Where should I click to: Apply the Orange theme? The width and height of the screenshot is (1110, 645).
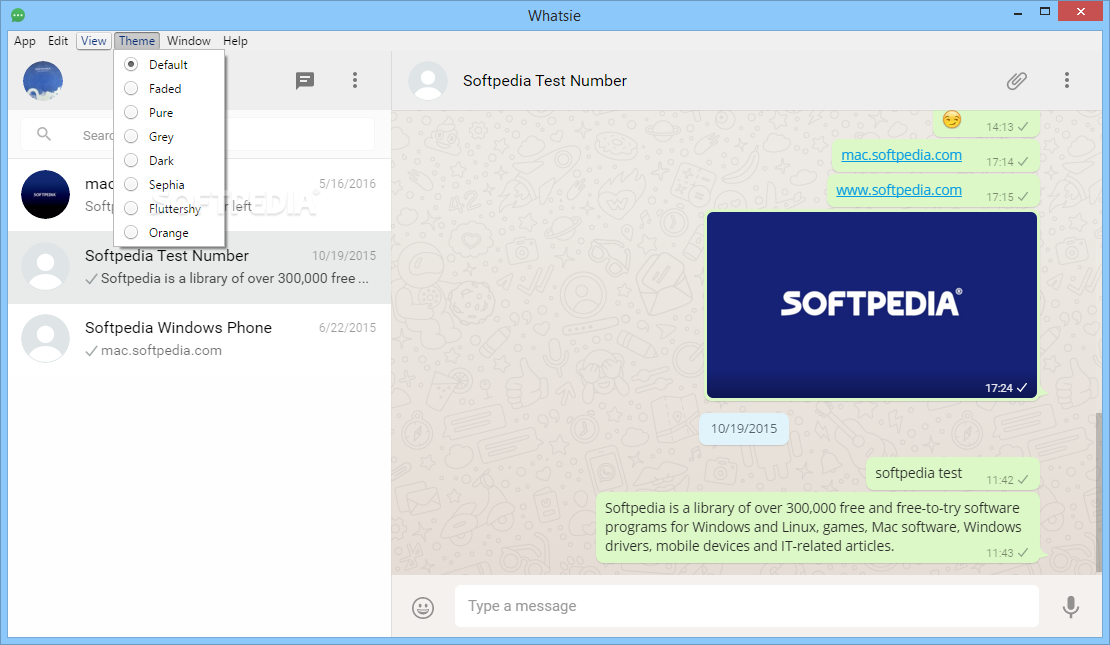click(169, 233)
